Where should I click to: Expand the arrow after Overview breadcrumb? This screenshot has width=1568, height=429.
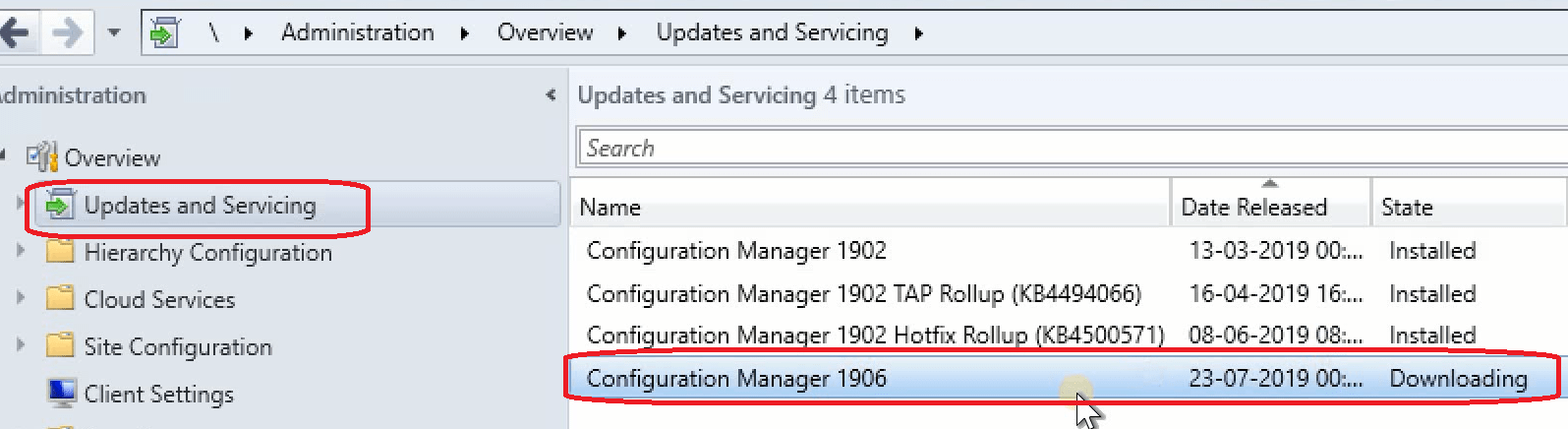(x=622, y=33)
